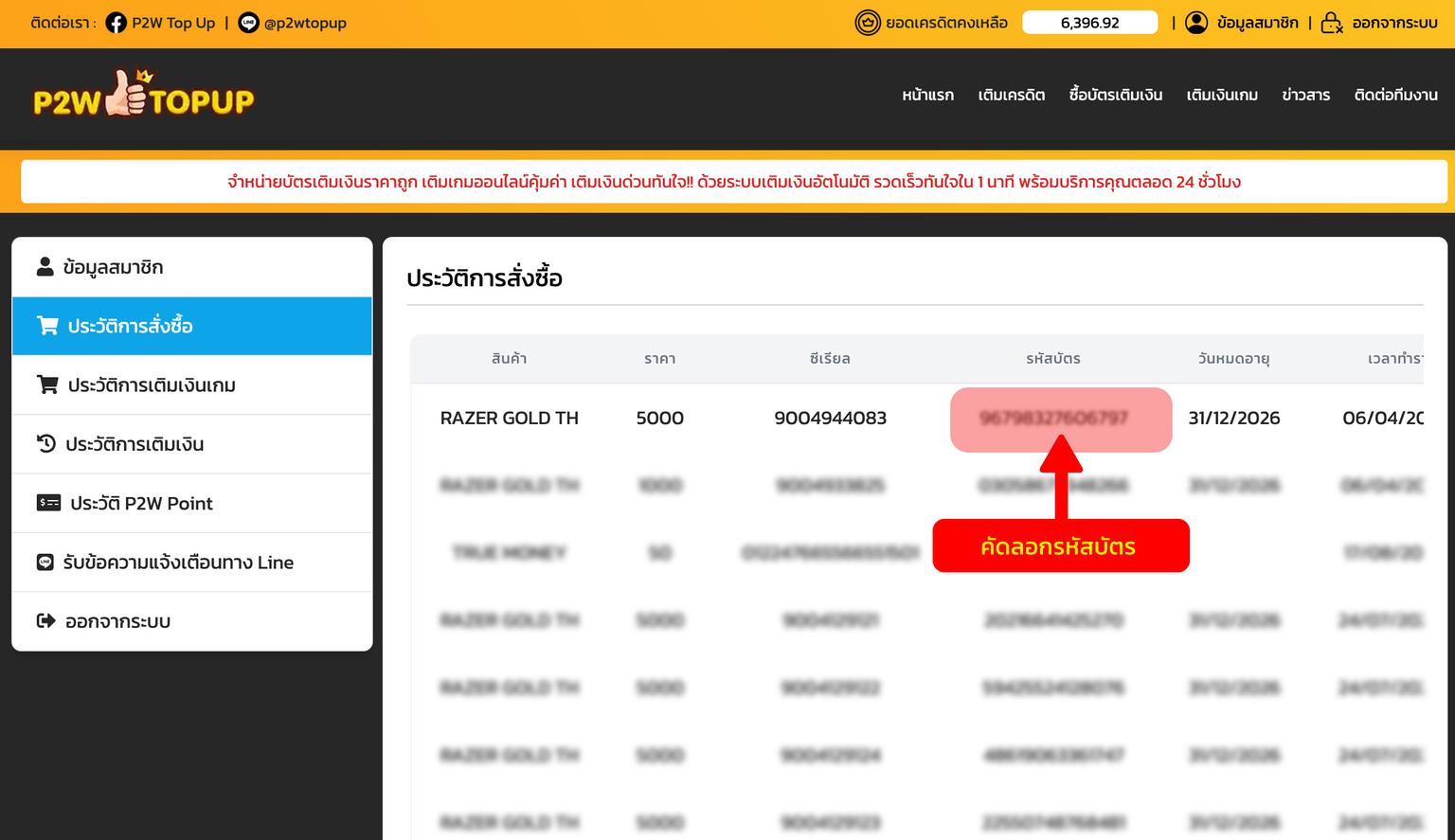Click the history clock icon beside ประวัติการเติมเงิน
The width and height of the screenshot is (1455, 840).
[x=45, y=443]
